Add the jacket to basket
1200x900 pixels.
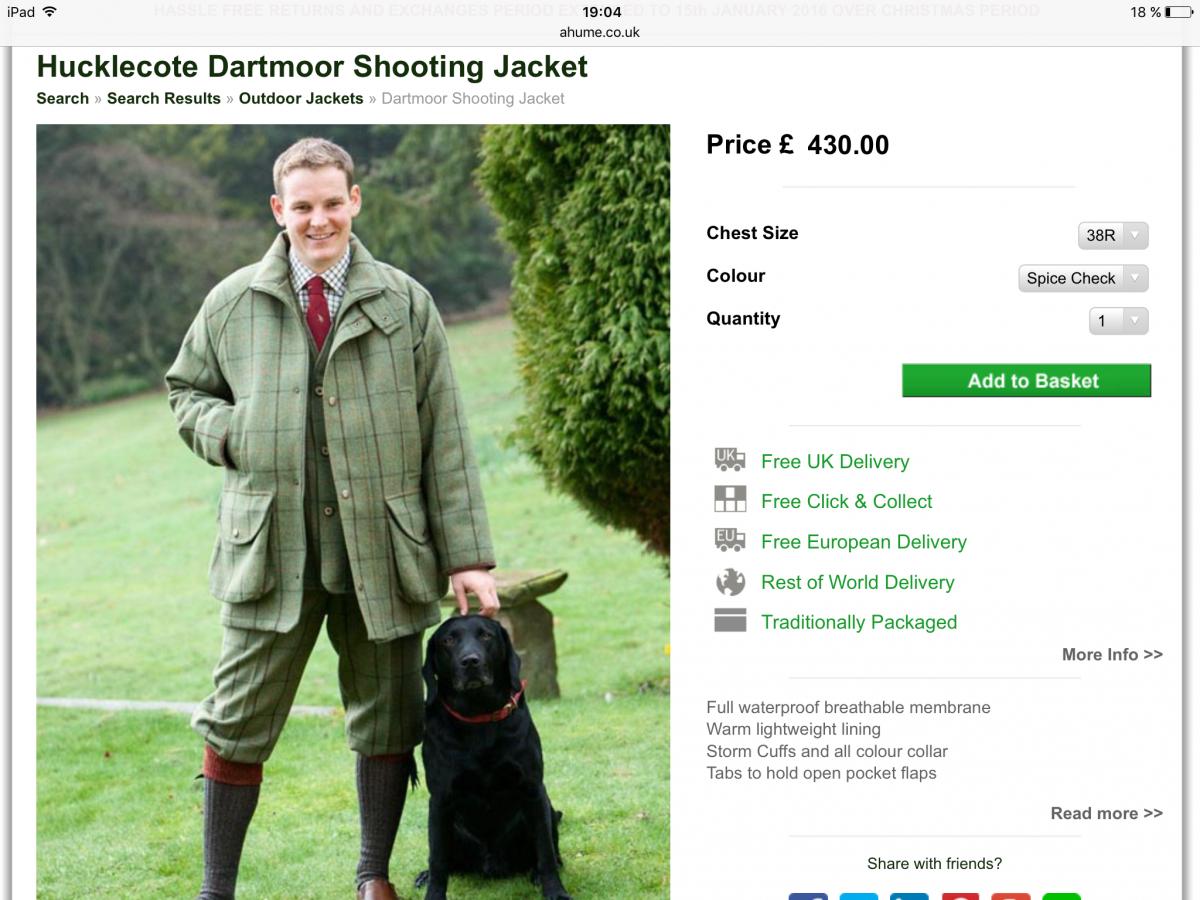click(1026, 380)
